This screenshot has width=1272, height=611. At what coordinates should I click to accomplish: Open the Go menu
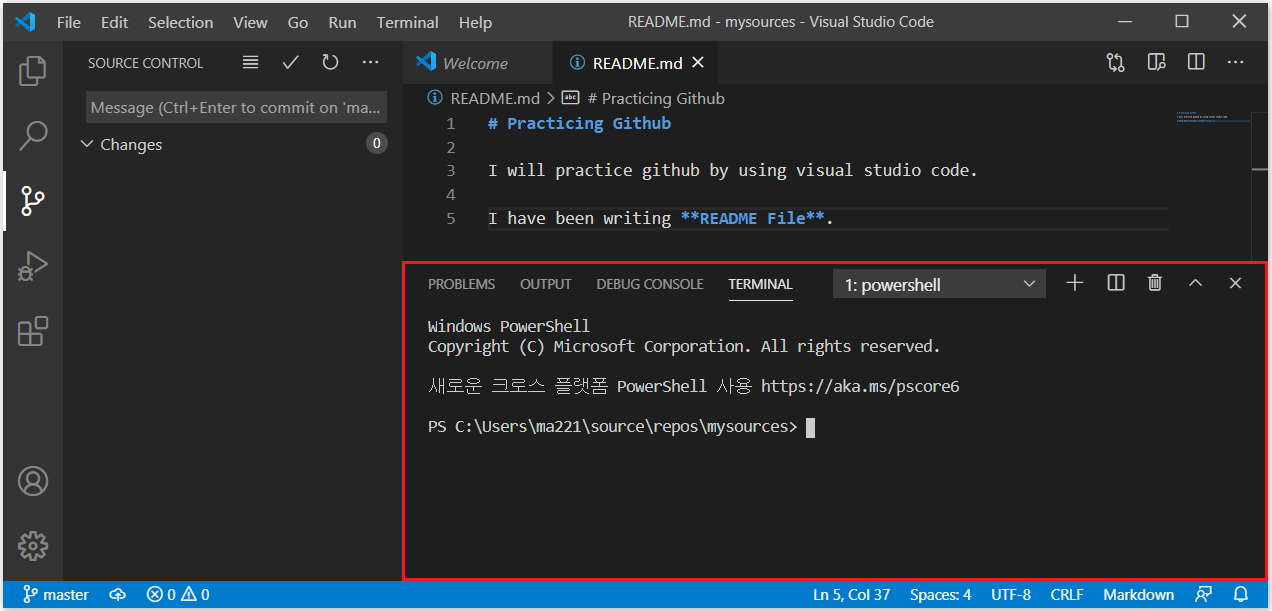click(298, 22)
